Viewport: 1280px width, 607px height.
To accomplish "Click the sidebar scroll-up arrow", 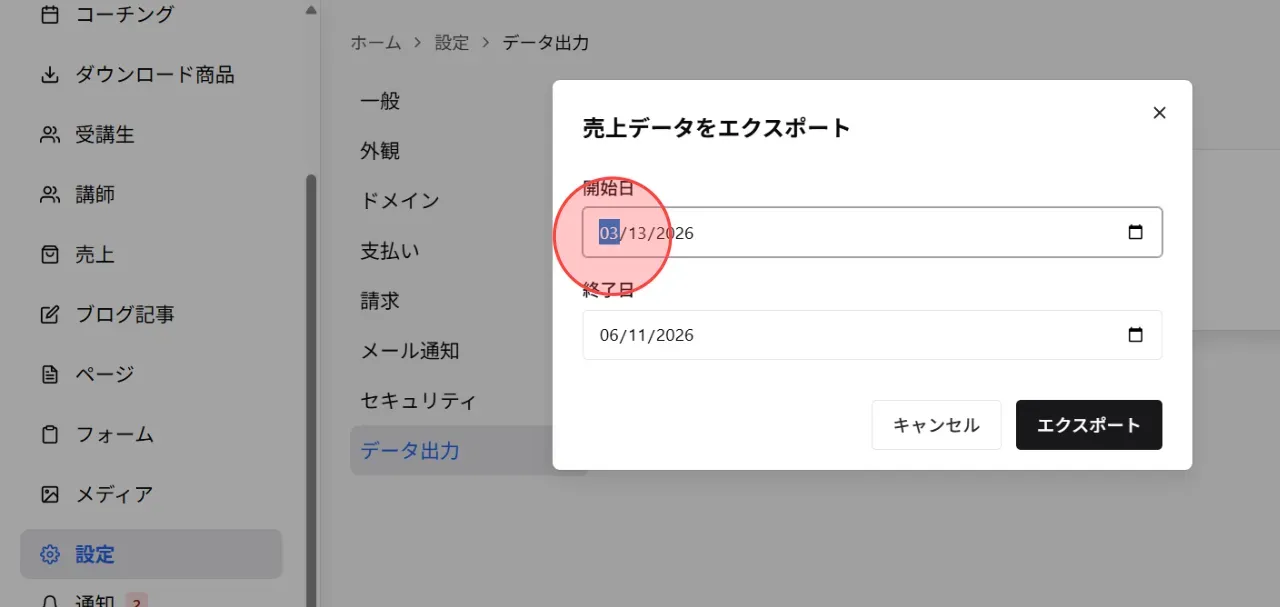I will [x=311, y=10].
